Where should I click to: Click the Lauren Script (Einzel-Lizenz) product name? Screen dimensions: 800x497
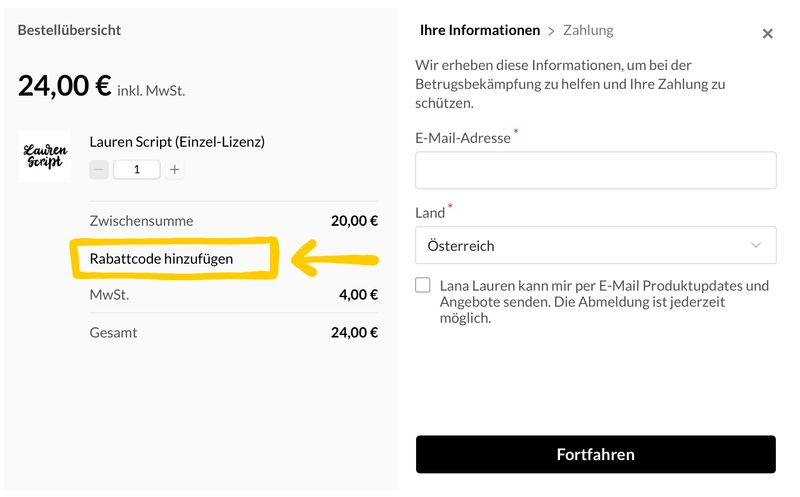(x=177, y=142)
